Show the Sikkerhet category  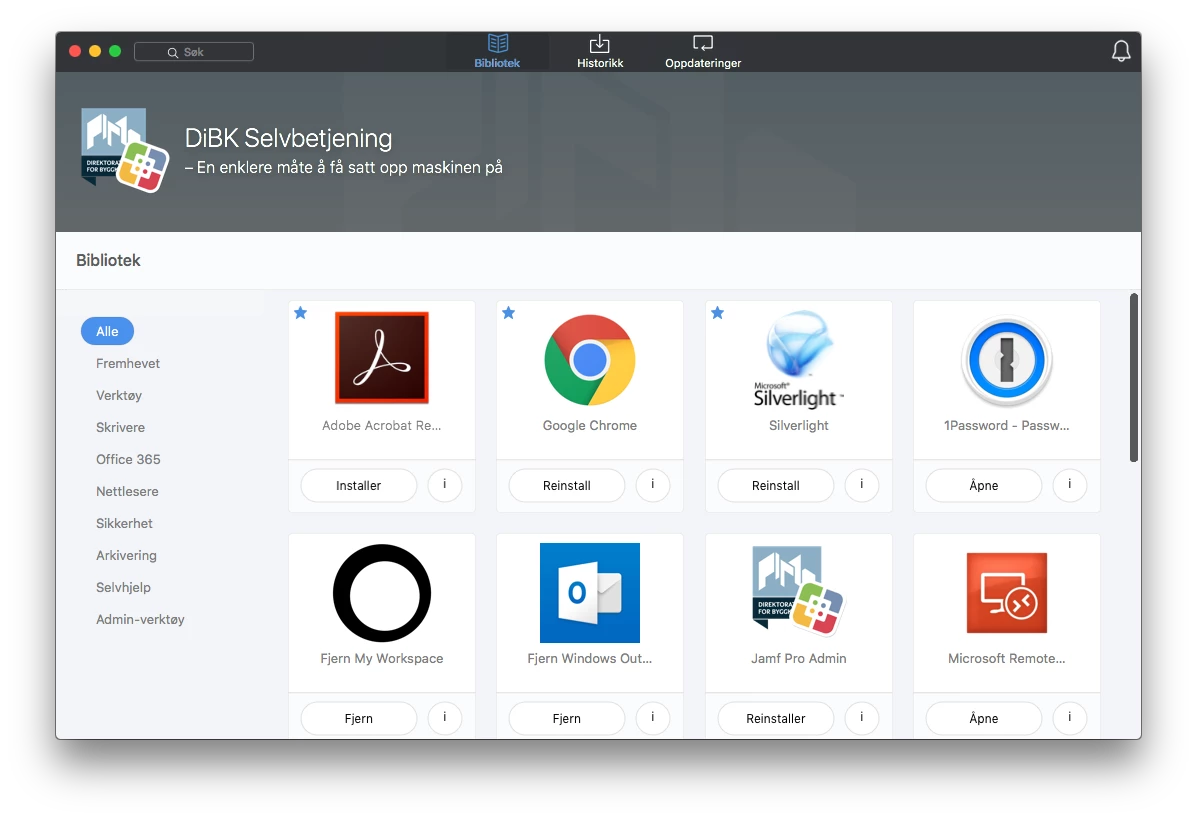click(124, 524)
